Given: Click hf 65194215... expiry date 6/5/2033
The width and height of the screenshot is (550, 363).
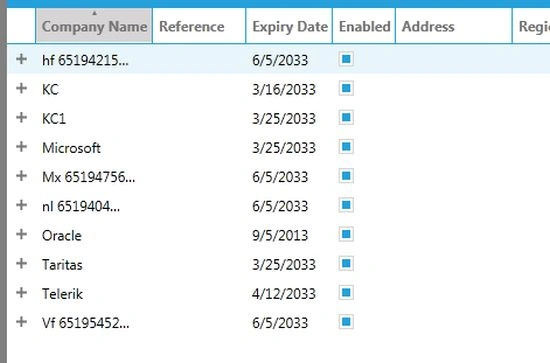Looking at the screenshot, I should (280, 60).
